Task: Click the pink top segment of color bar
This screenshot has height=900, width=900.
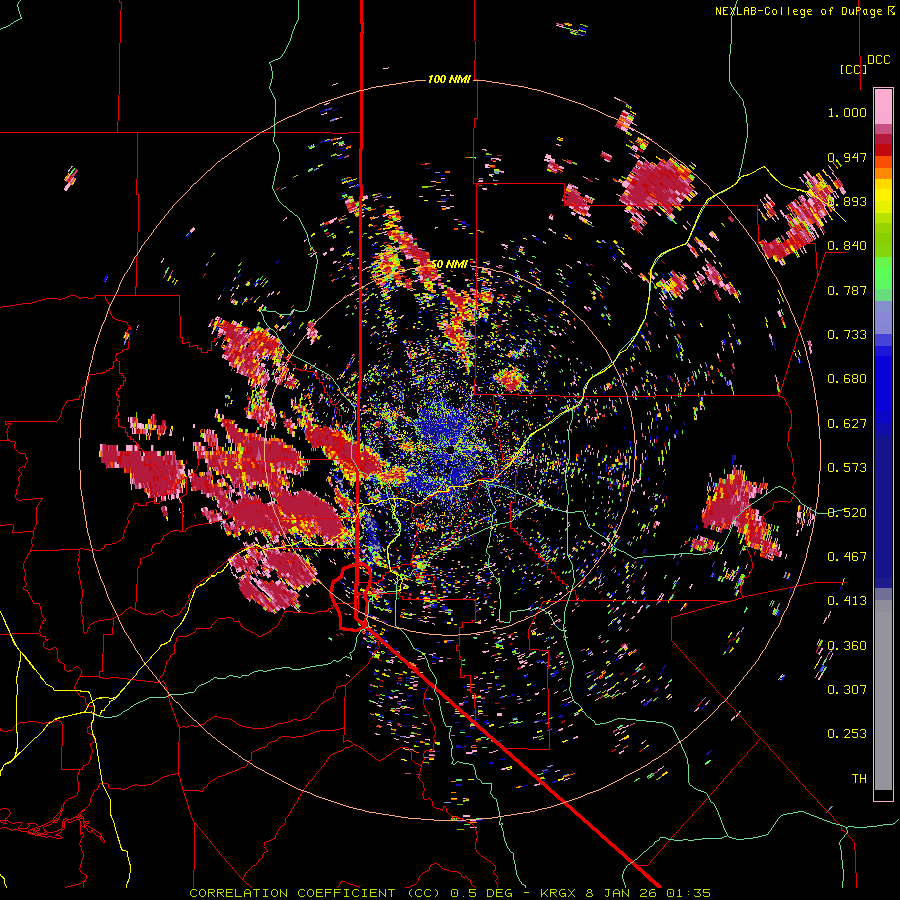Action: pyautogui.click(x=883, y=106)
